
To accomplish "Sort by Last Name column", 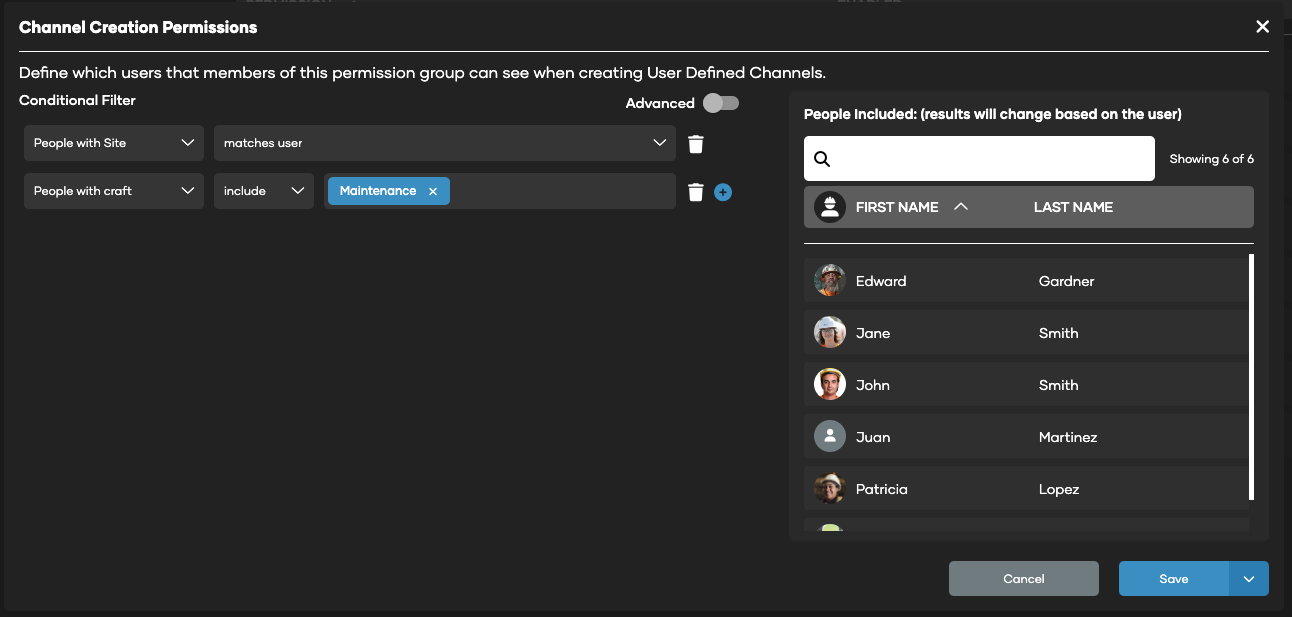I will pyautogui.click(x=1073, y=207).
